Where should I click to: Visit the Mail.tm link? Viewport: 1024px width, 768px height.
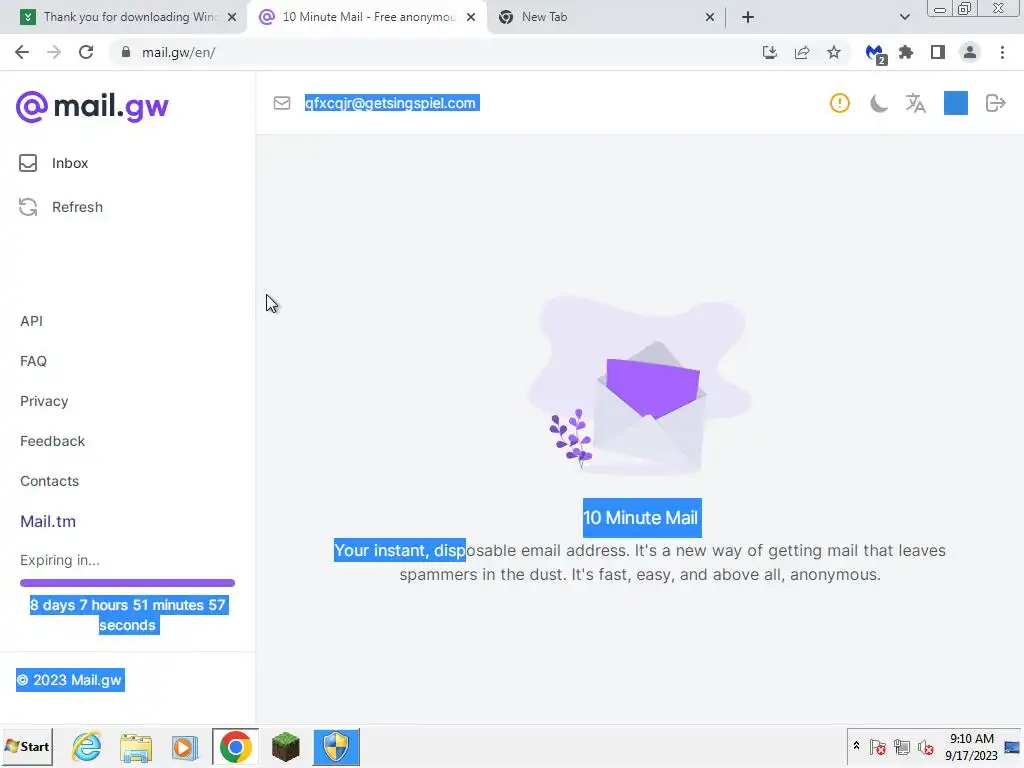(x=48, y=521)
